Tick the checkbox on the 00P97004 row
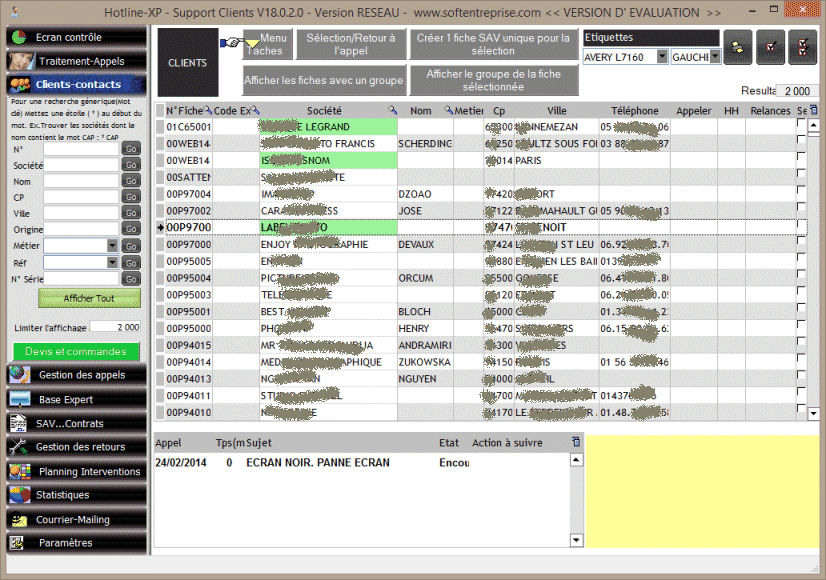 click(x=801, y=193)
